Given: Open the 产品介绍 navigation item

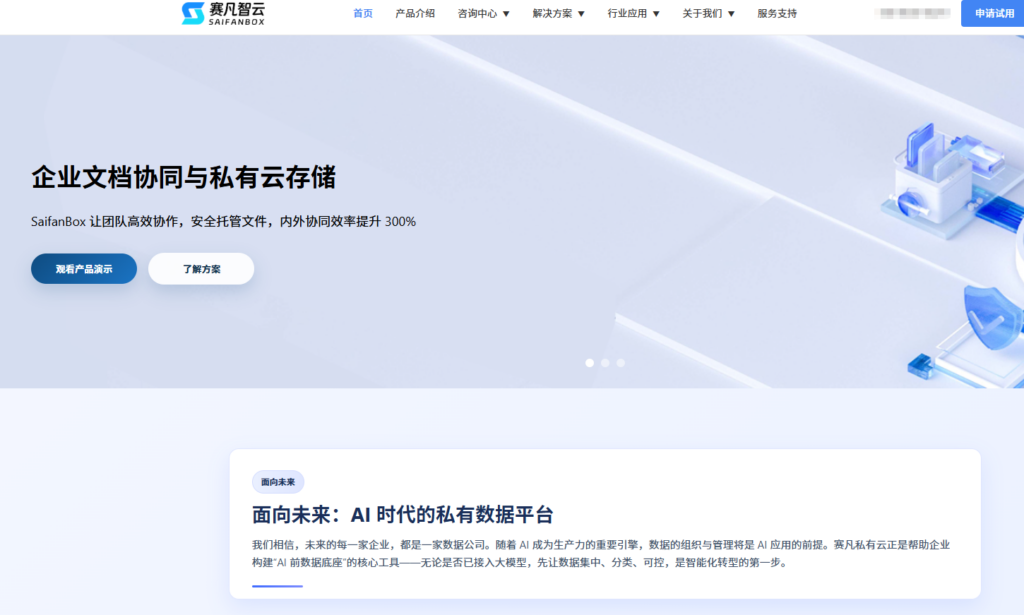Looking at the screenshot, I should tap(415, 13).
